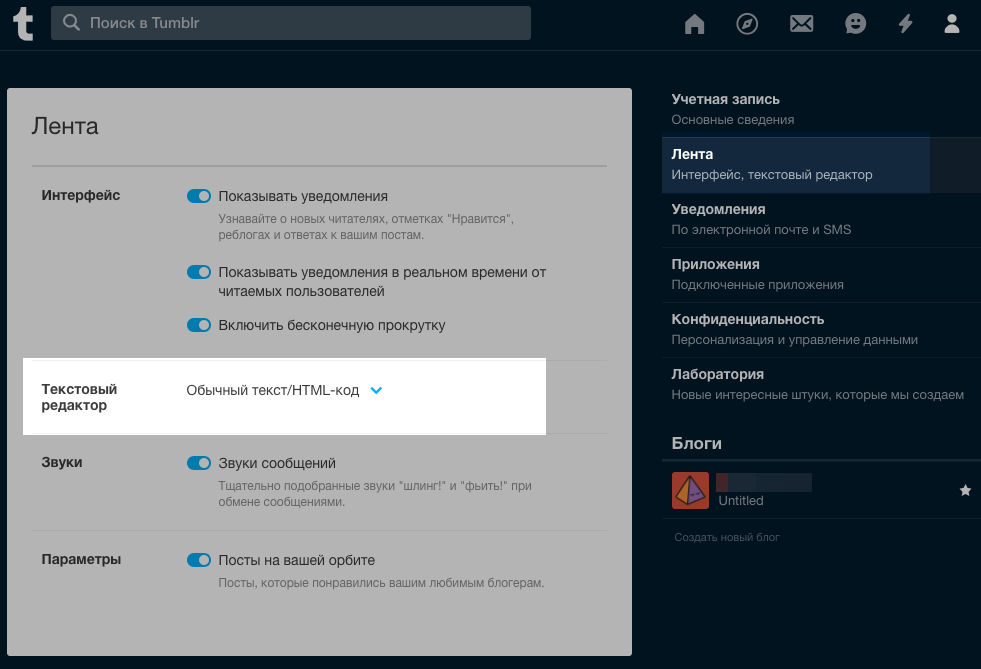
Task: Open the Уведомления settings section
Action: [821, 220]
